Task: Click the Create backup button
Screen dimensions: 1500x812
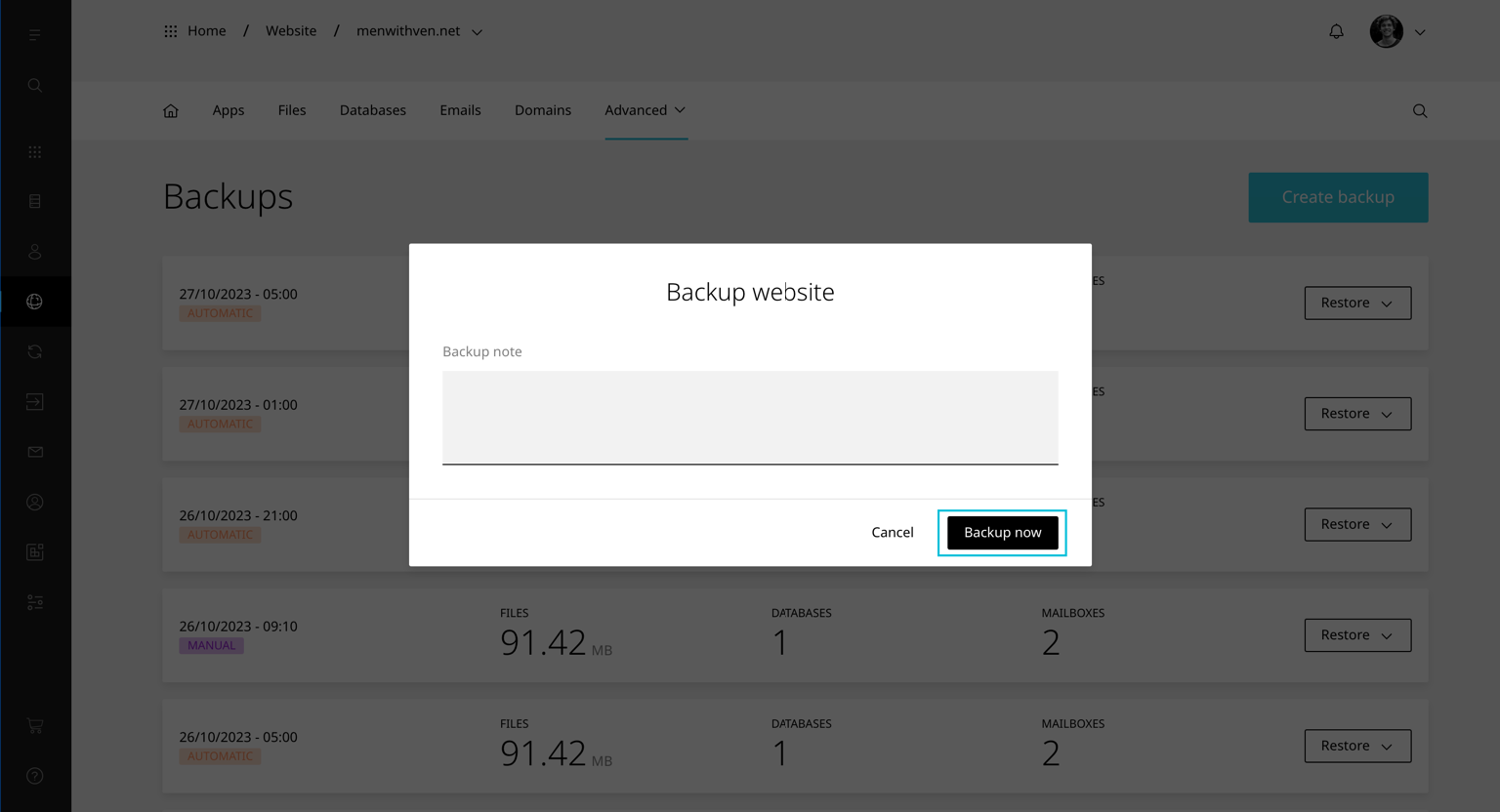Action: [1337, 197]
